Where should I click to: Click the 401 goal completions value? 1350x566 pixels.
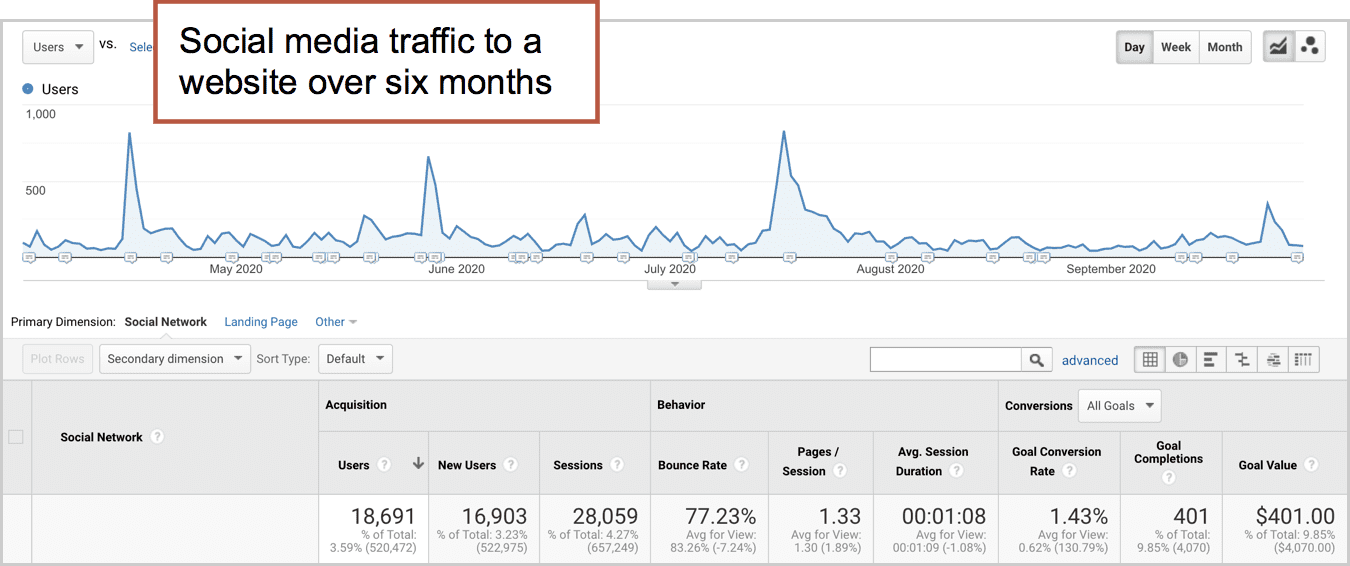coord(1191,516)
